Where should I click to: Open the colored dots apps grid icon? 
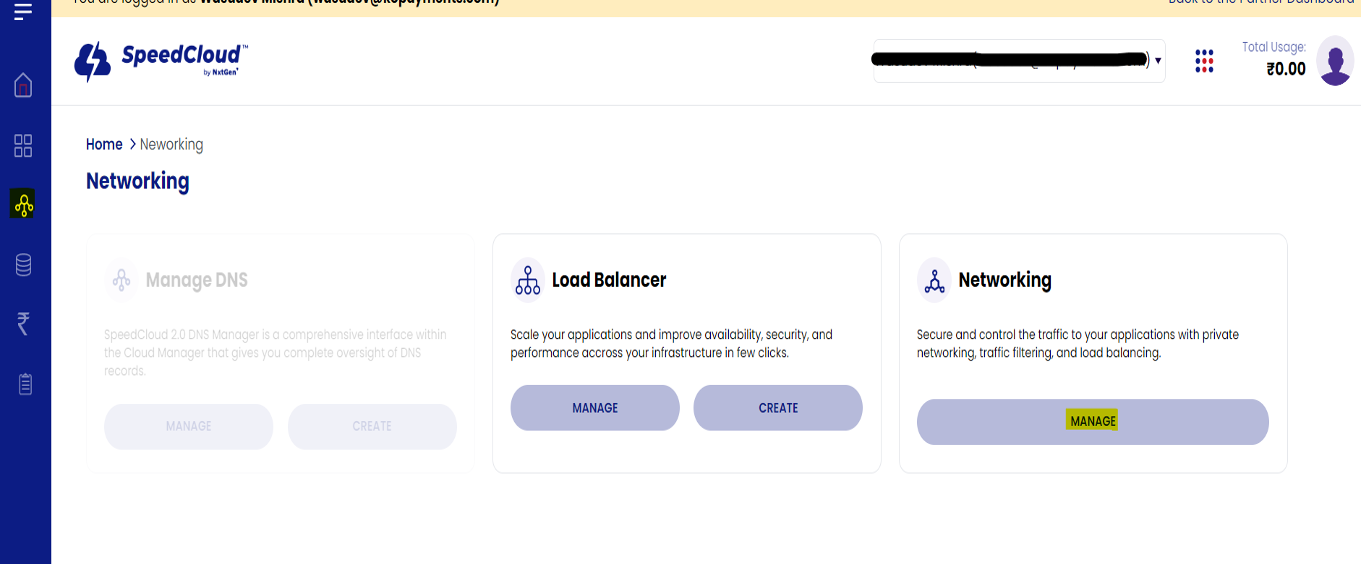point(1204,61)
